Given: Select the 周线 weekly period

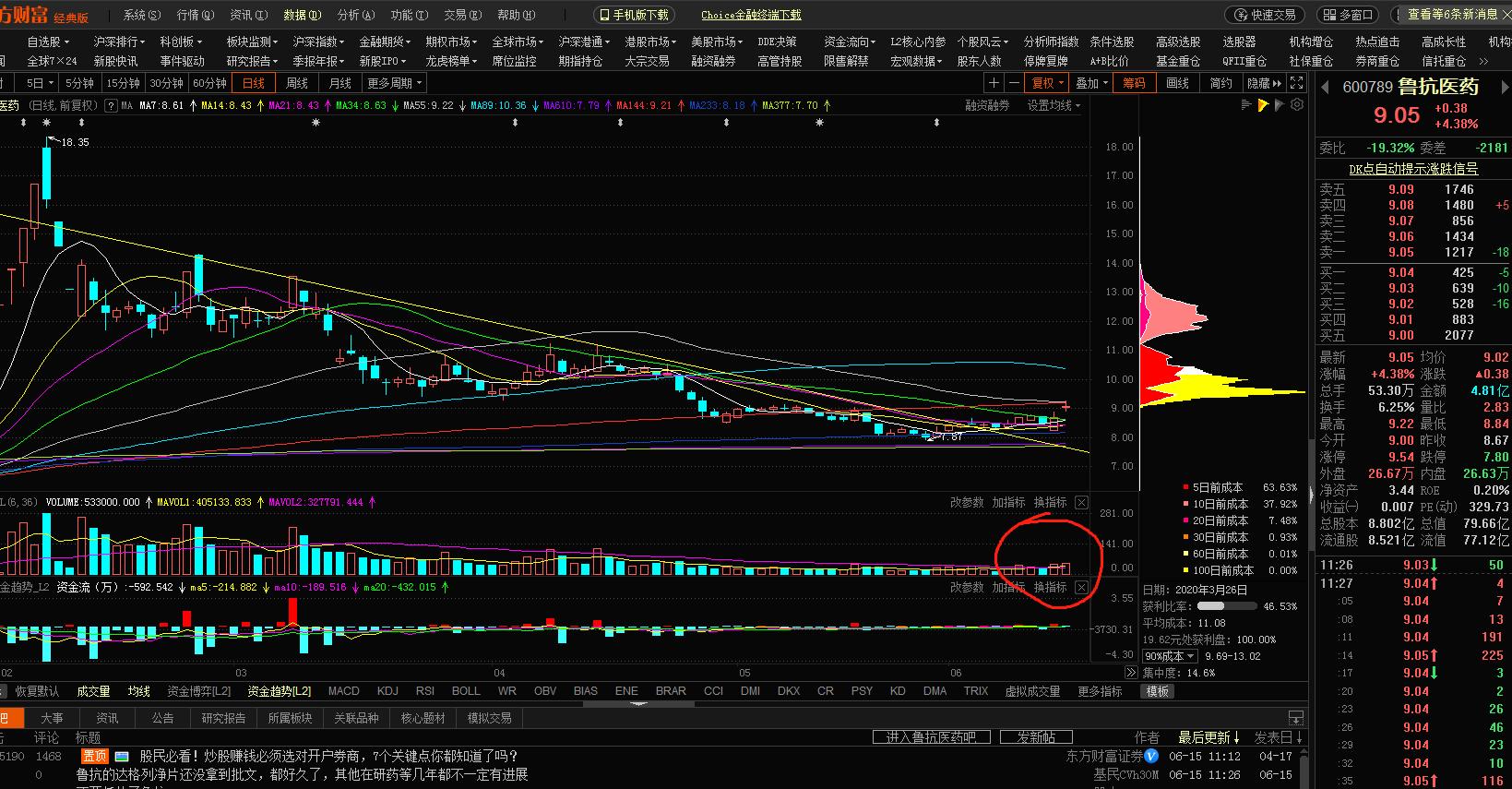Looking at the screenshot, I should pos(297,83).
